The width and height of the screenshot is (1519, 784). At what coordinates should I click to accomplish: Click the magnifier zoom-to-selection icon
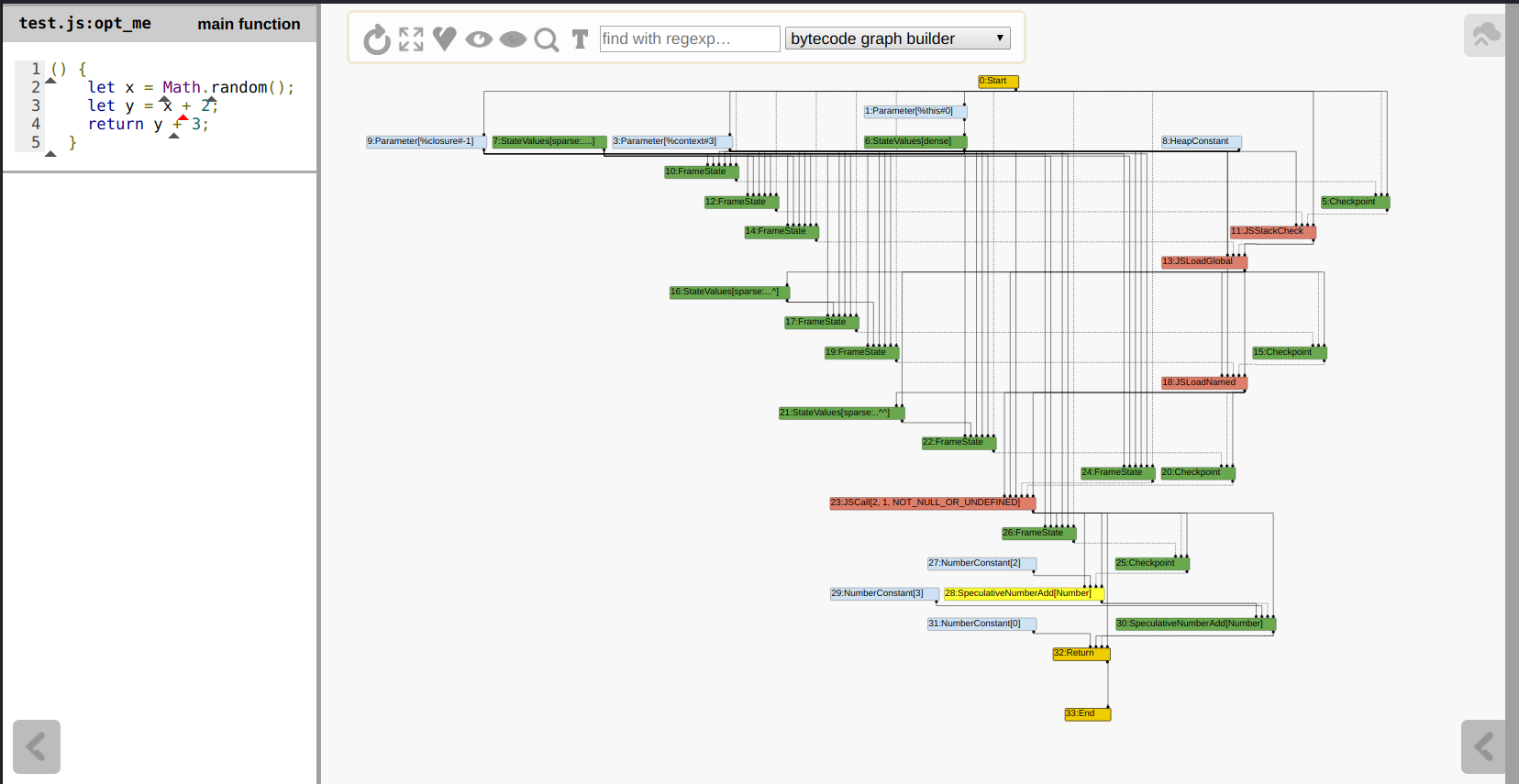tap(547, 39)
